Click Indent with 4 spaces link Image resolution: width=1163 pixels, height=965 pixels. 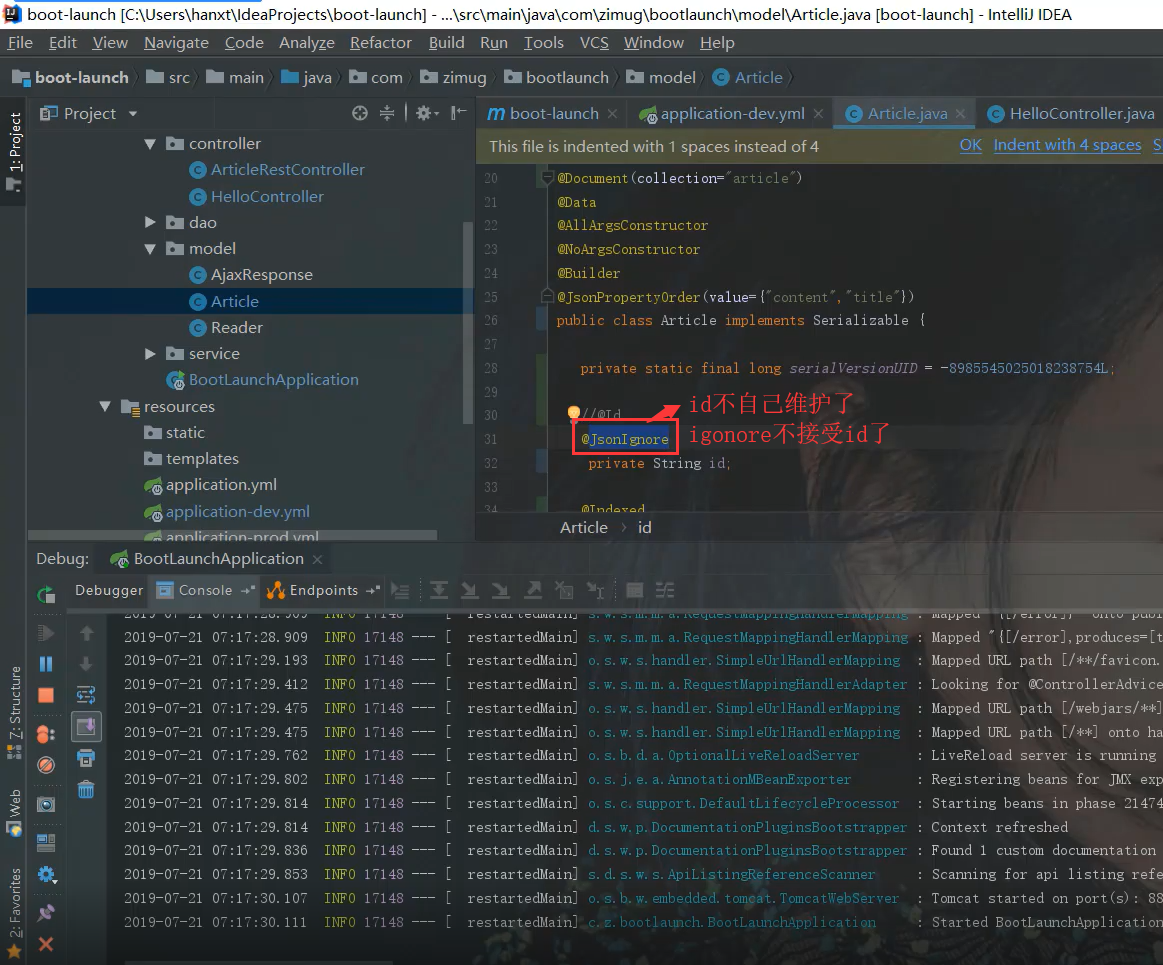[x=1067, y=145]
